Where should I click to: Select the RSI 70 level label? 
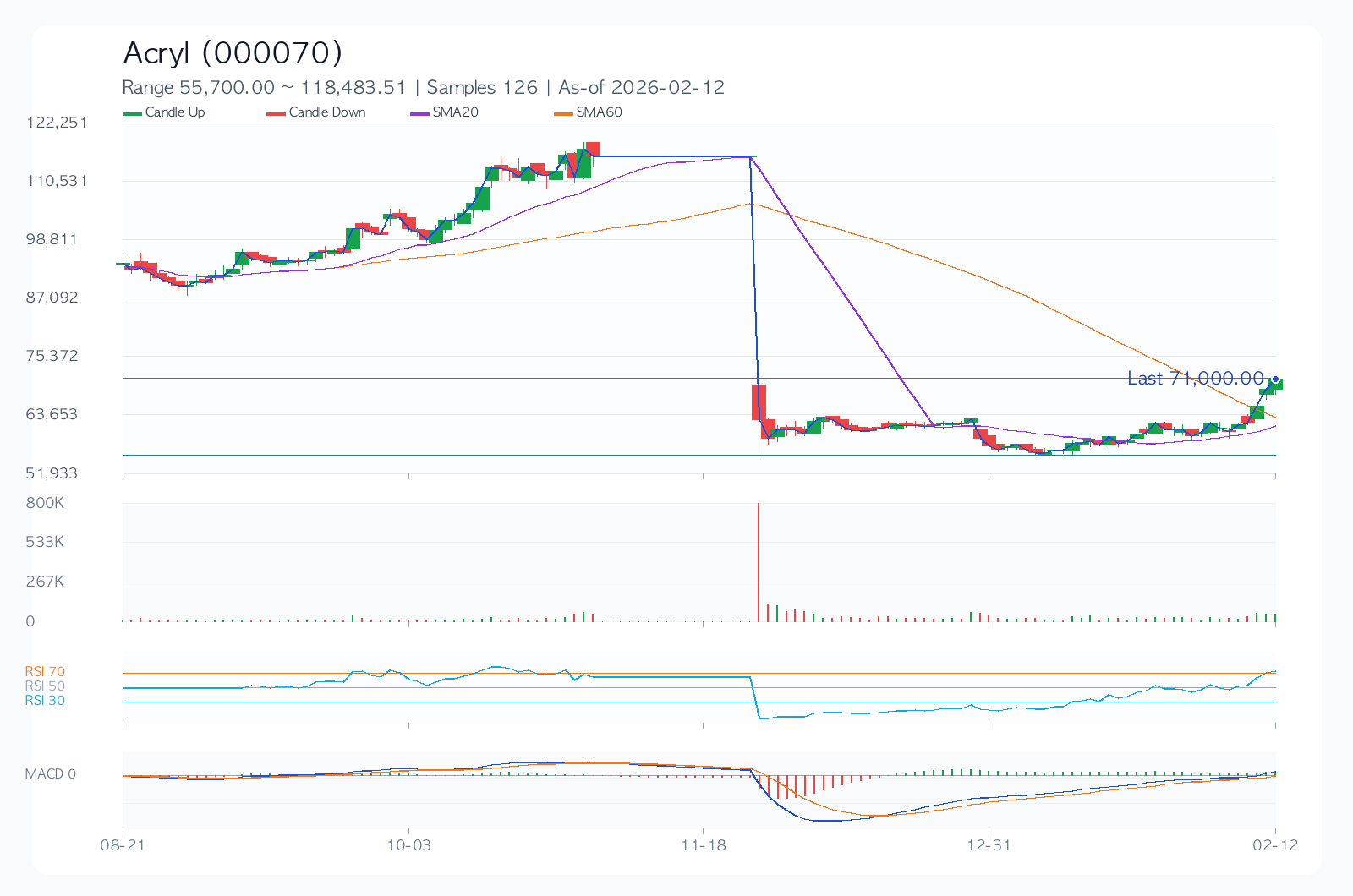(x=45, y=672)
